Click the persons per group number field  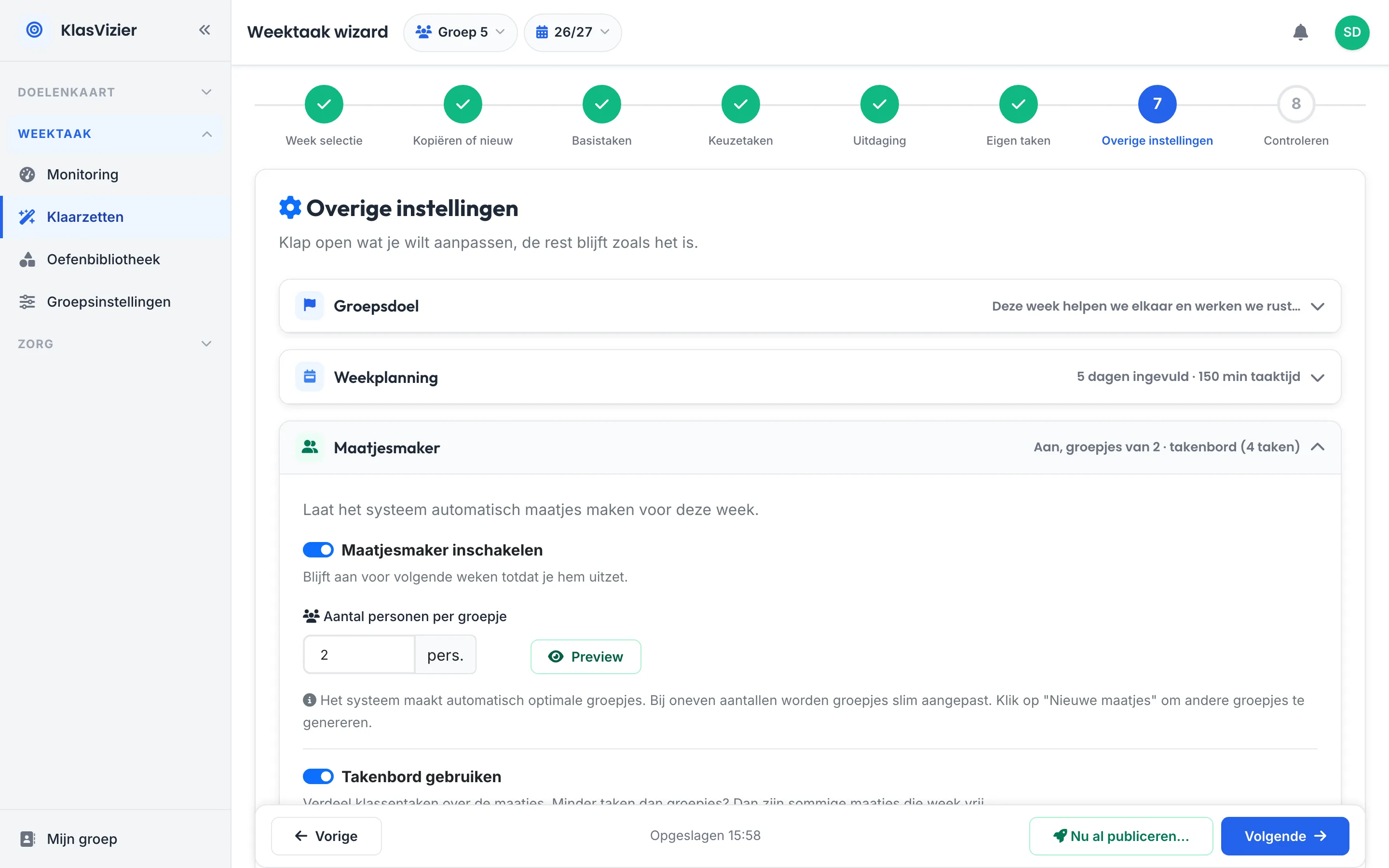359,654
